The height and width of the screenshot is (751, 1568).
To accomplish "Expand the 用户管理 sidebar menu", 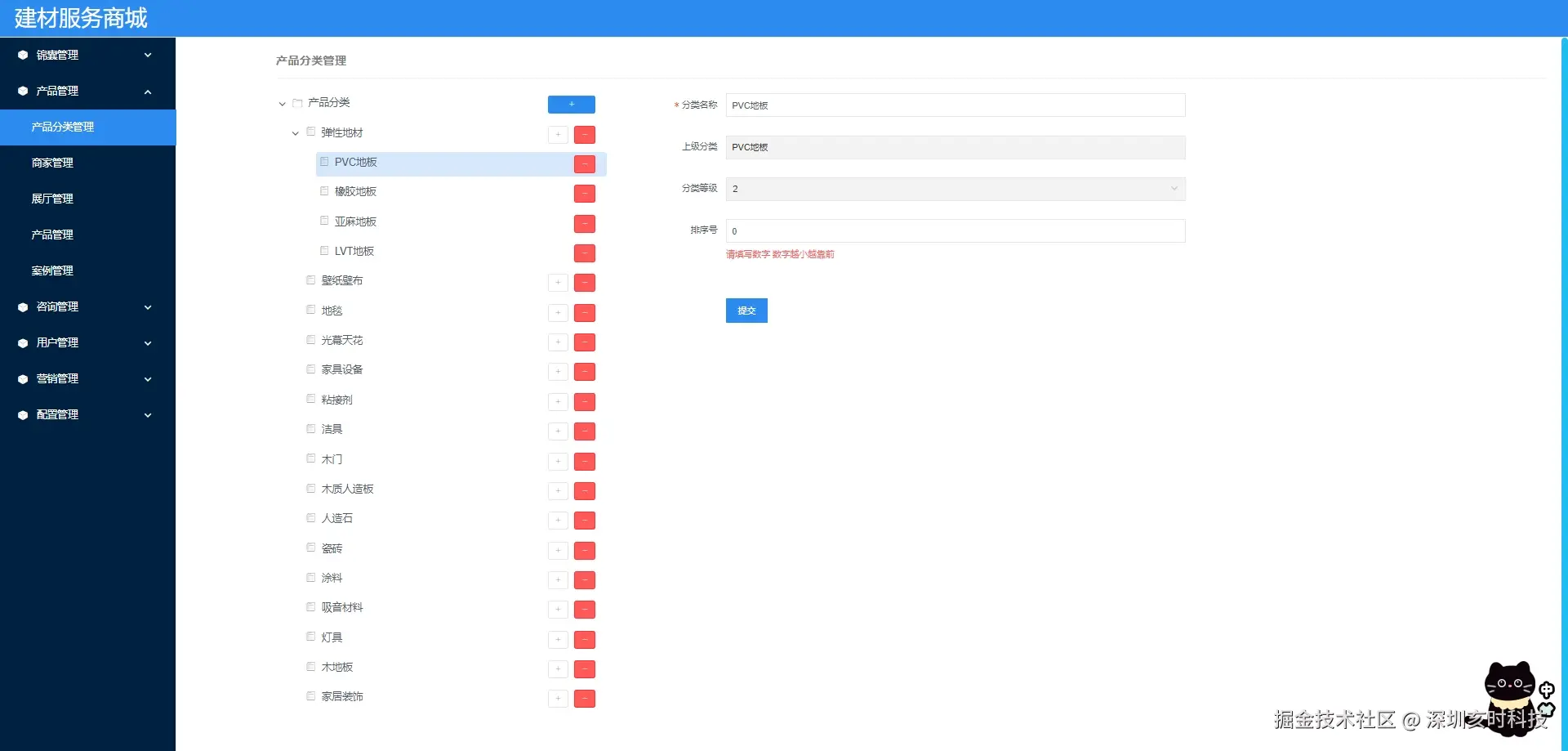I will (87, 342).
